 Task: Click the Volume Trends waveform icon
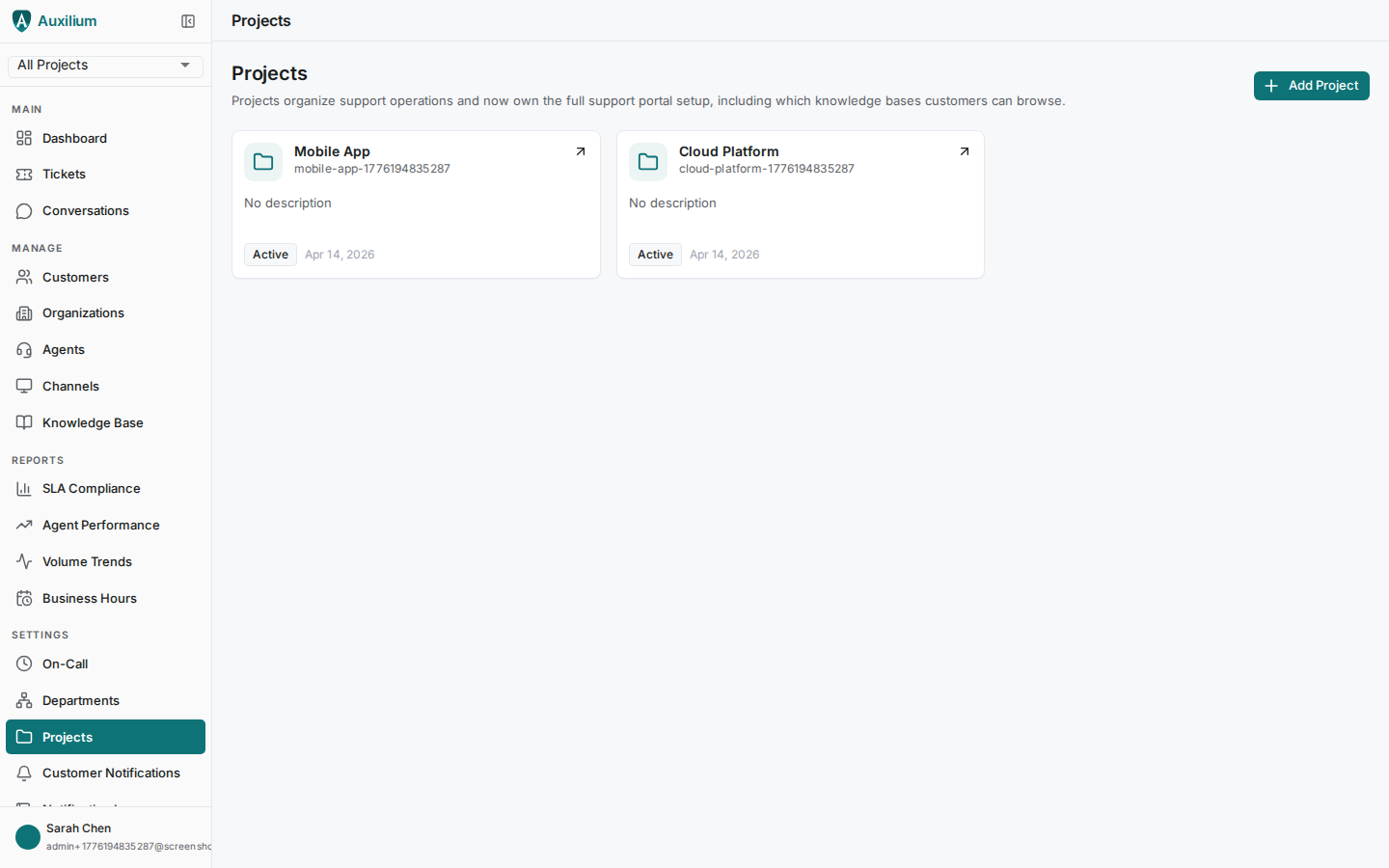point(23,561)
